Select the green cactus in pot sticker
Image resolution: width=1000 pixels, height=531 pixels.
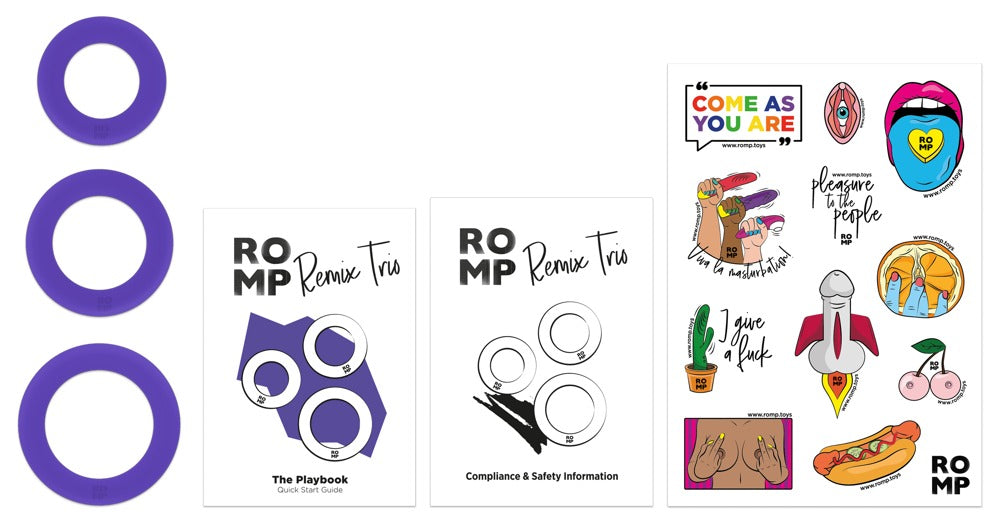701,349
